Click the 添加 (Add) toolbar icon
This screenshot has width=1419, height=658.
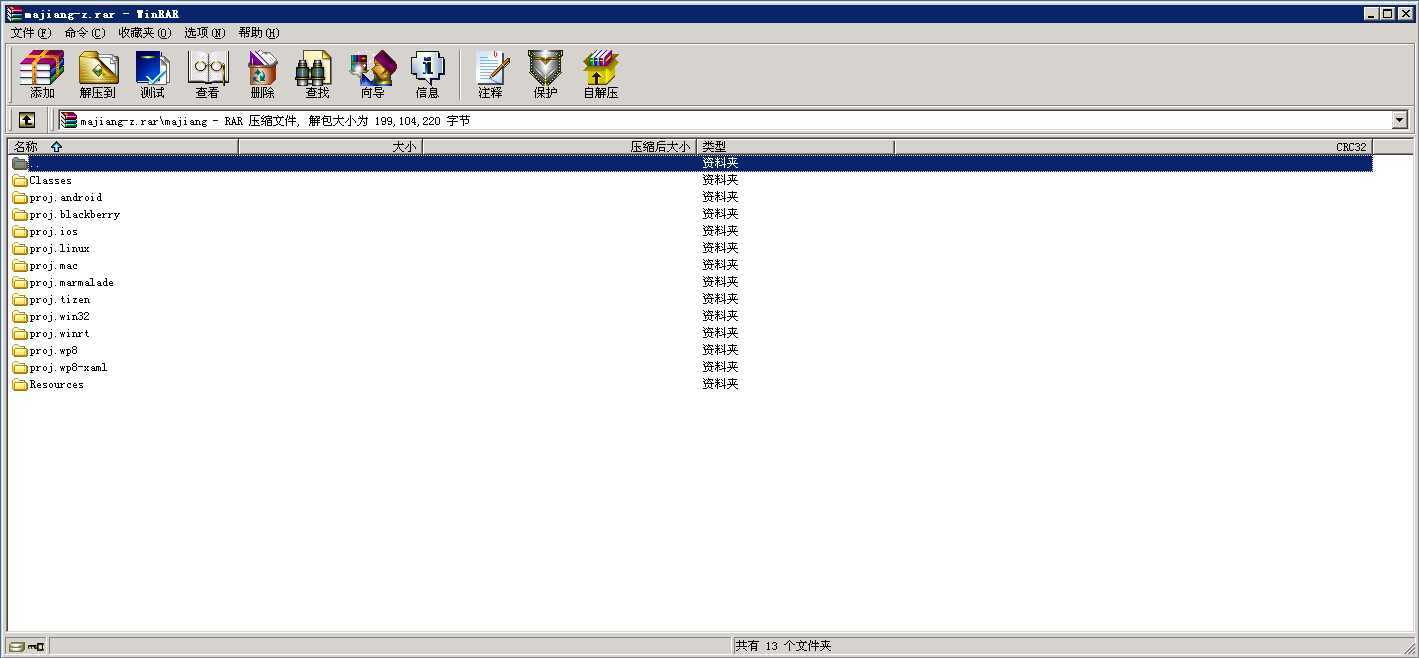click(42, 75)
